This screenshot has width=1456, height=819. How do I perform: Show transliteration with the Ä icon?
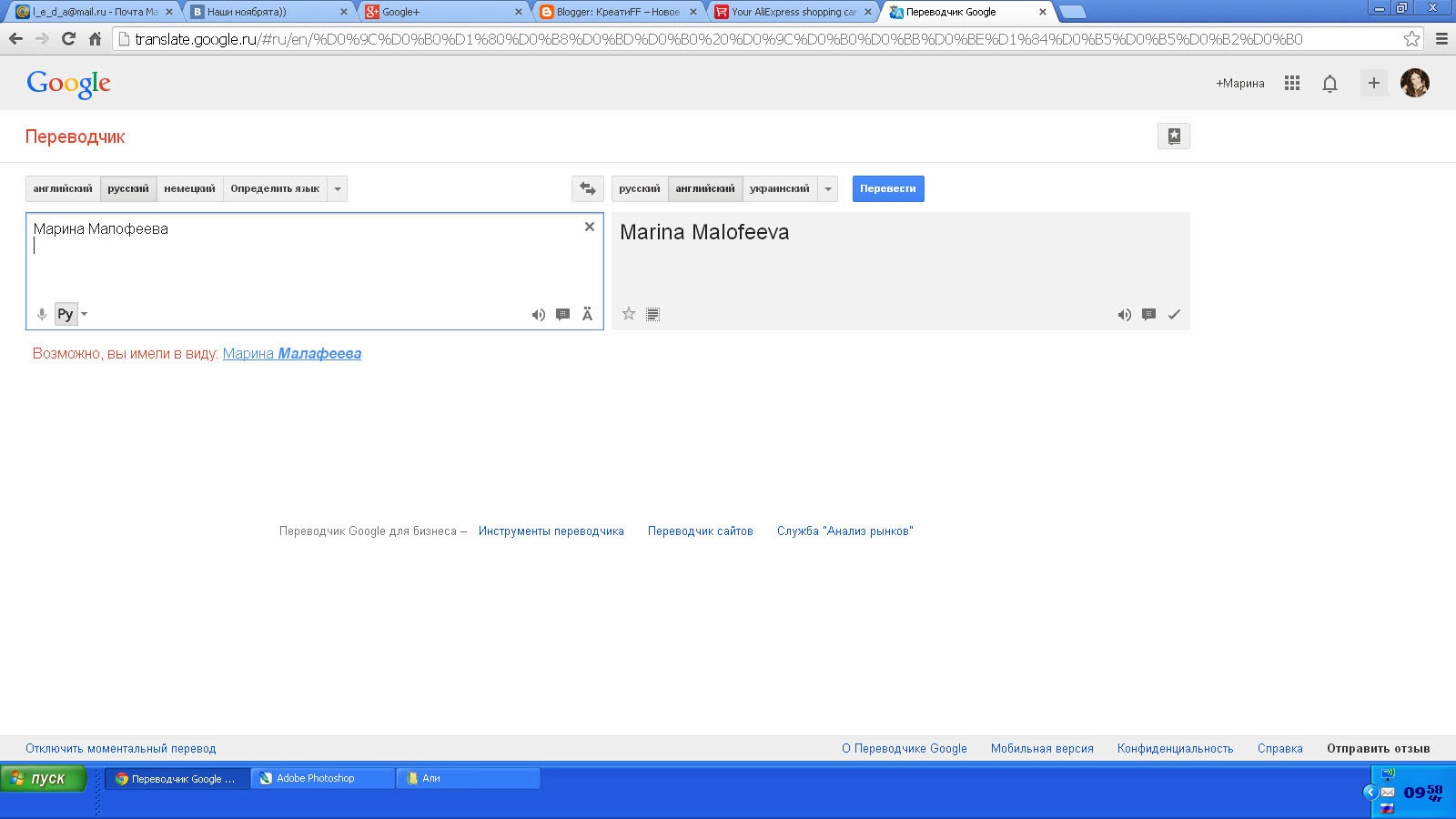pos(588,314)
